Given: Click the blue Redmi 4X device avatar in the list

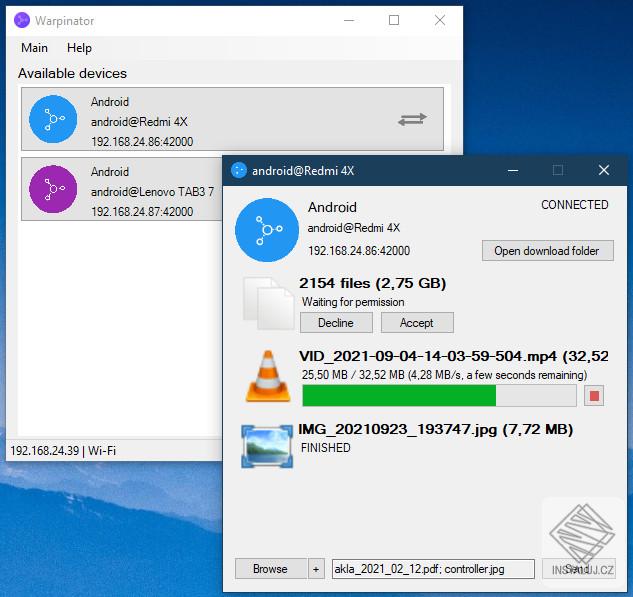Looking at the screenshot, I should coord(53,119).
